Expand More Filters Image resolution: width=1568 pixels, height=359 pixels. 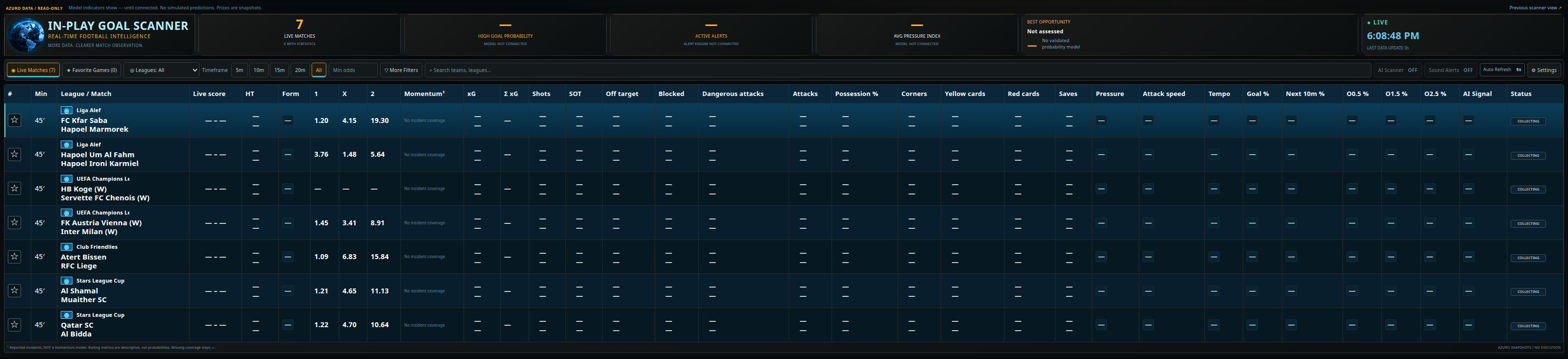(x=401, y=70)
